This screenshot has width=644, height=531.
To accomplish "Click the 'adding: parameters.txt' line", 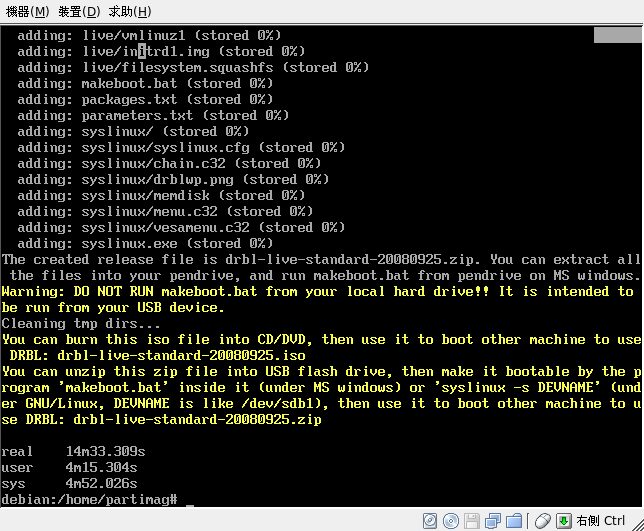I will click(x=153, y=115).
